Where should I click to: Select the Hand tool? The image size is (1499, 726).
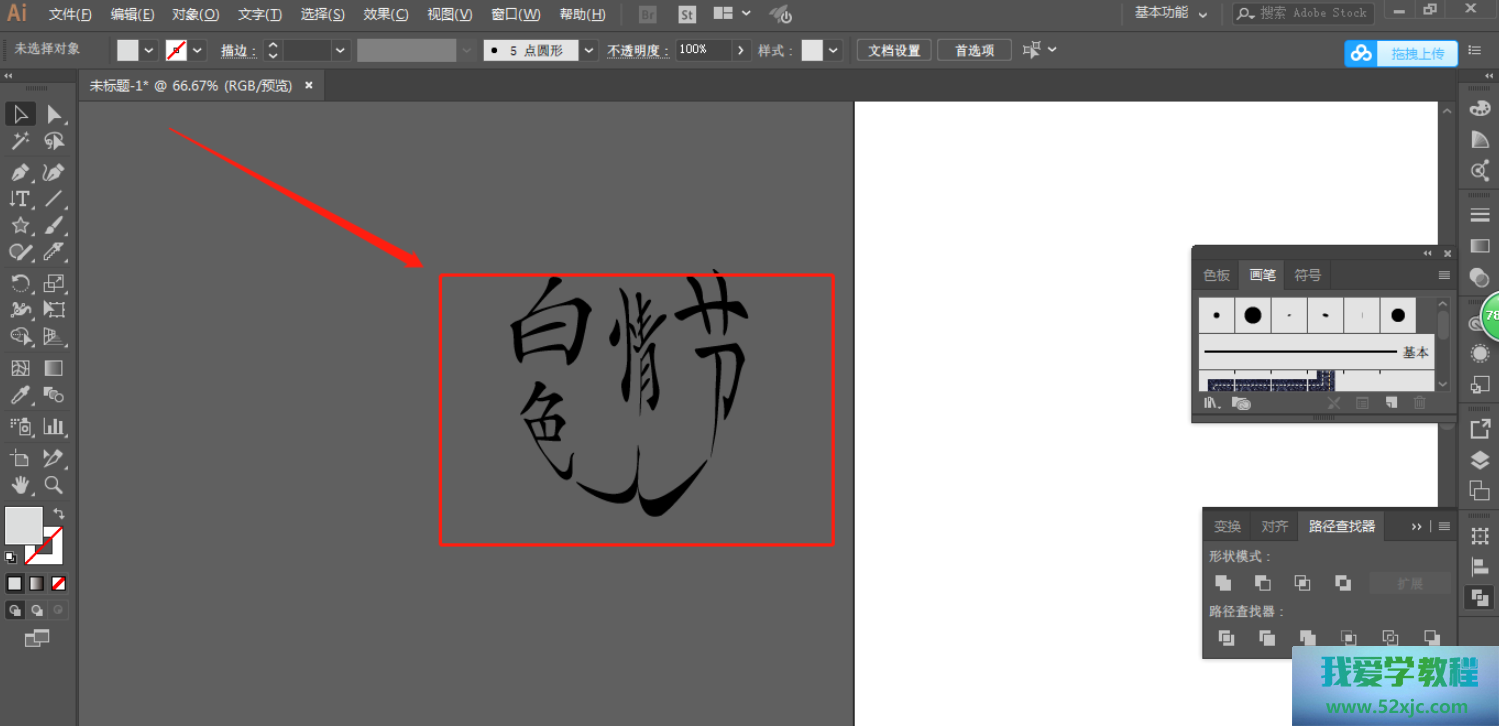[20, 485]
